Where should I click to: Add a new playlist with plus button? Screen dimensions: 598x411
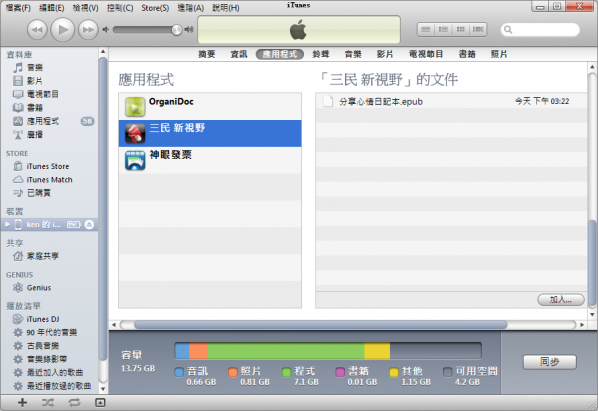[x=23, y=402]
